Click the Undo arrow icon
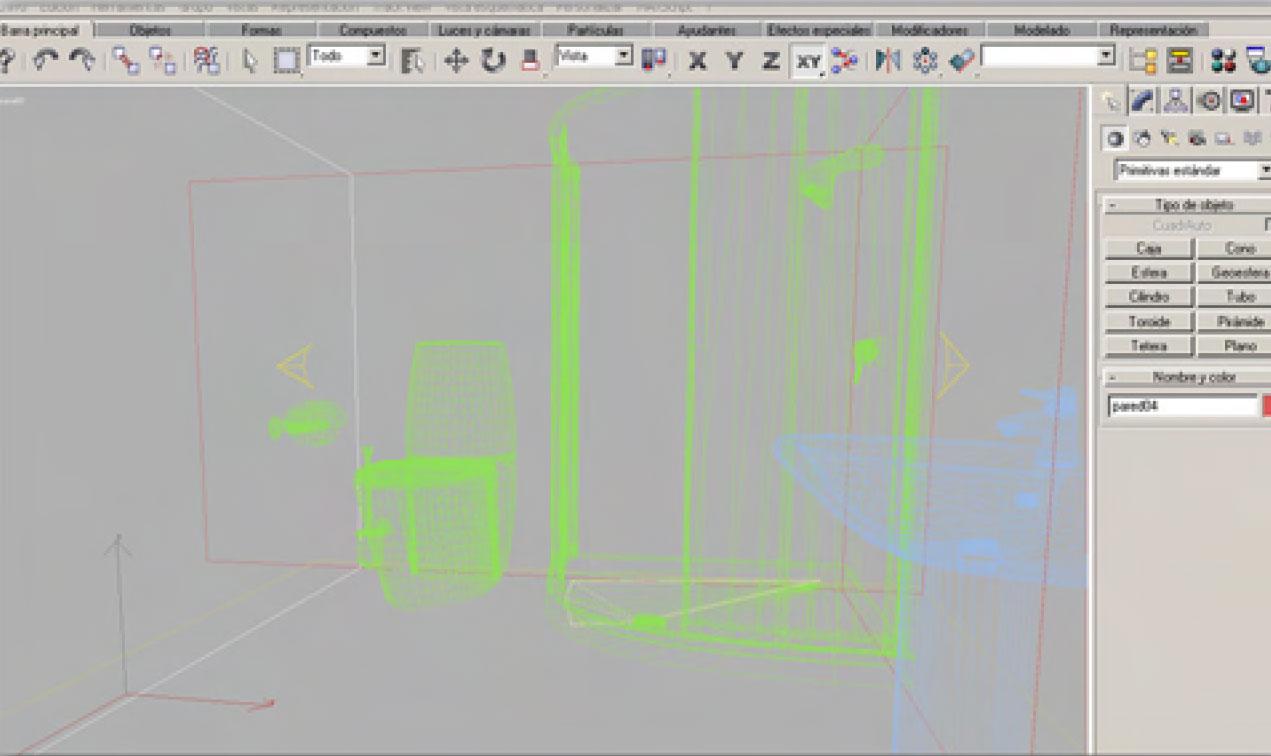Screen dimensions: 1271x756 pyautogui.click(x=44, y=61)
